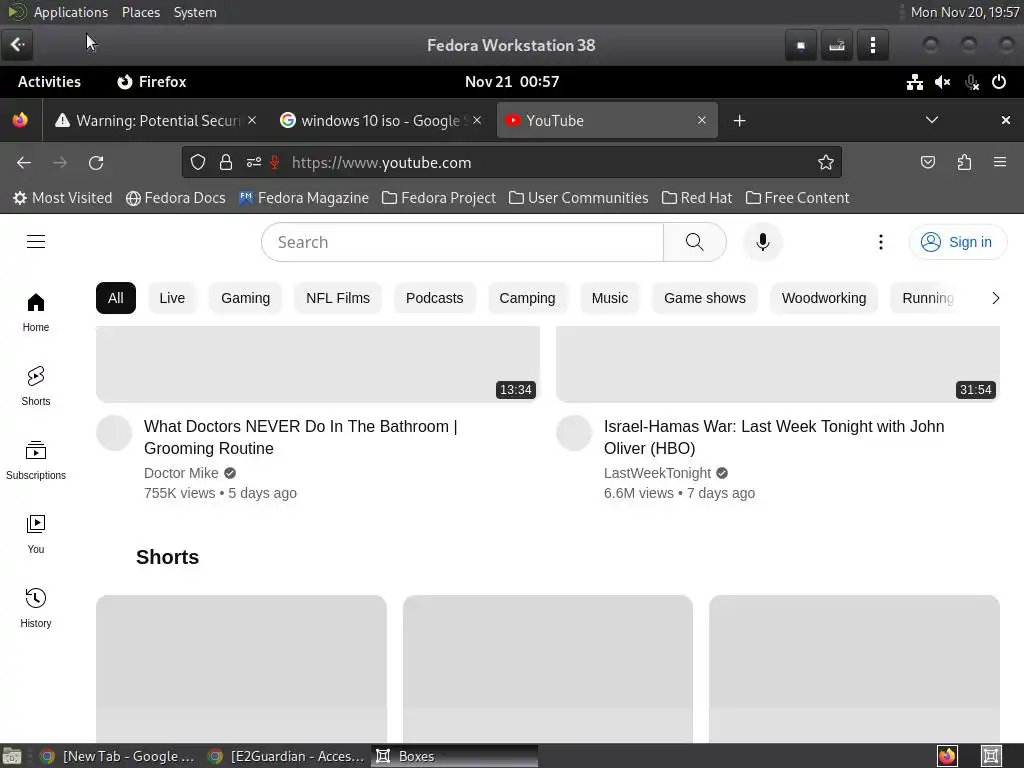Image resolution: width=1024 pixels, height=768 pixels.
Task: Filter by Gaming chip
Action: click(x=246, y=298)
